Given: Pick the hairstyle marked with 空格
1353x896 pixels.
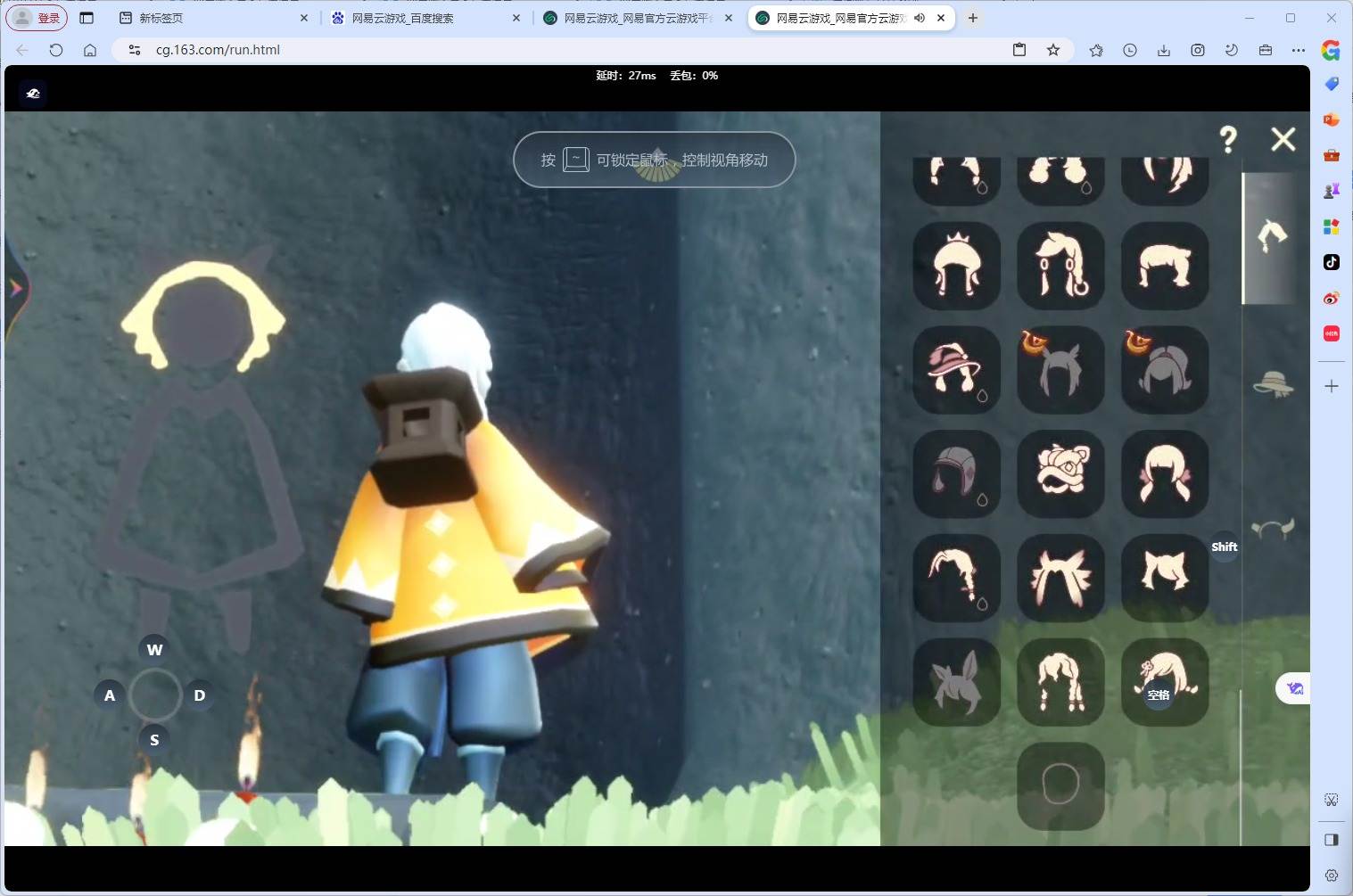Looking at the screenshot, I should pos(1165,682).
